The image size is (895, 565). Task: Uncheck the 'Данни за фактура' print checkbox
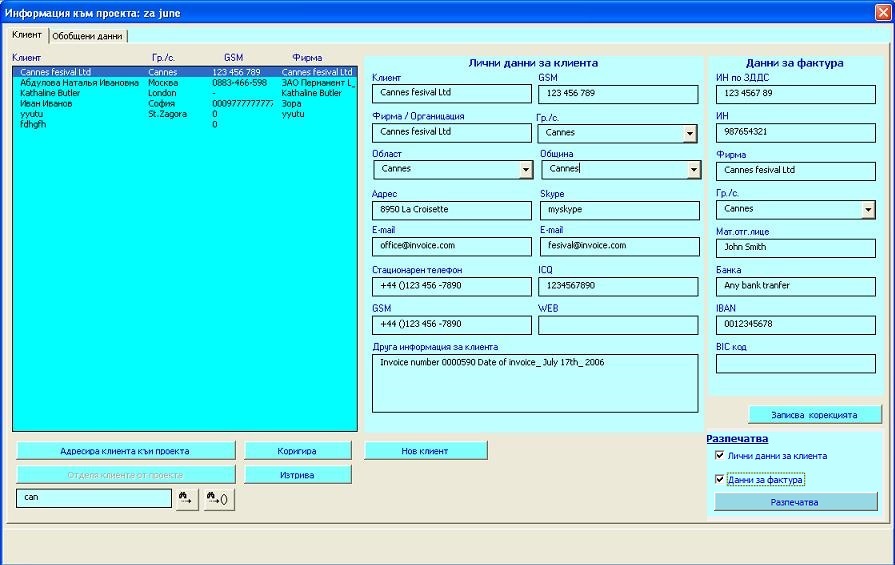pos(720,480)
